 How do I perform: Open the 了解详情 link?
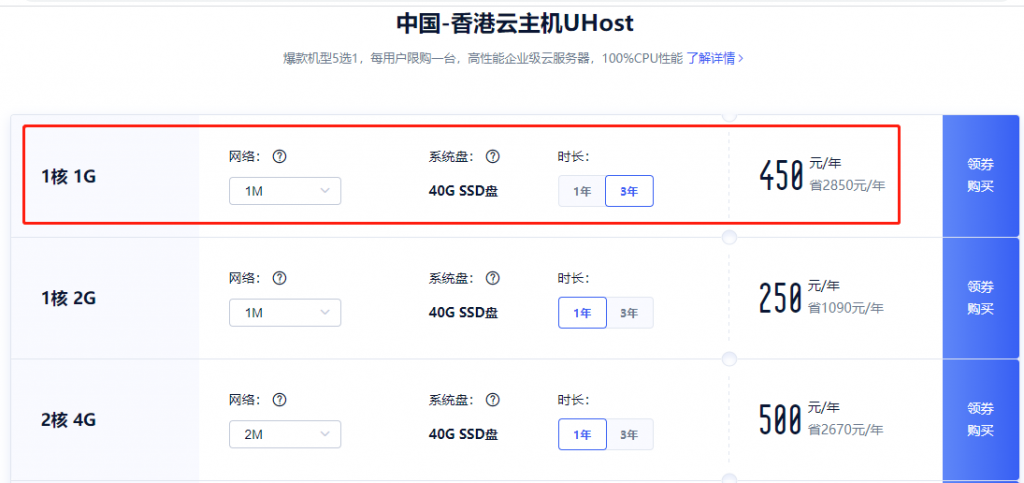(x=715, y=58)
